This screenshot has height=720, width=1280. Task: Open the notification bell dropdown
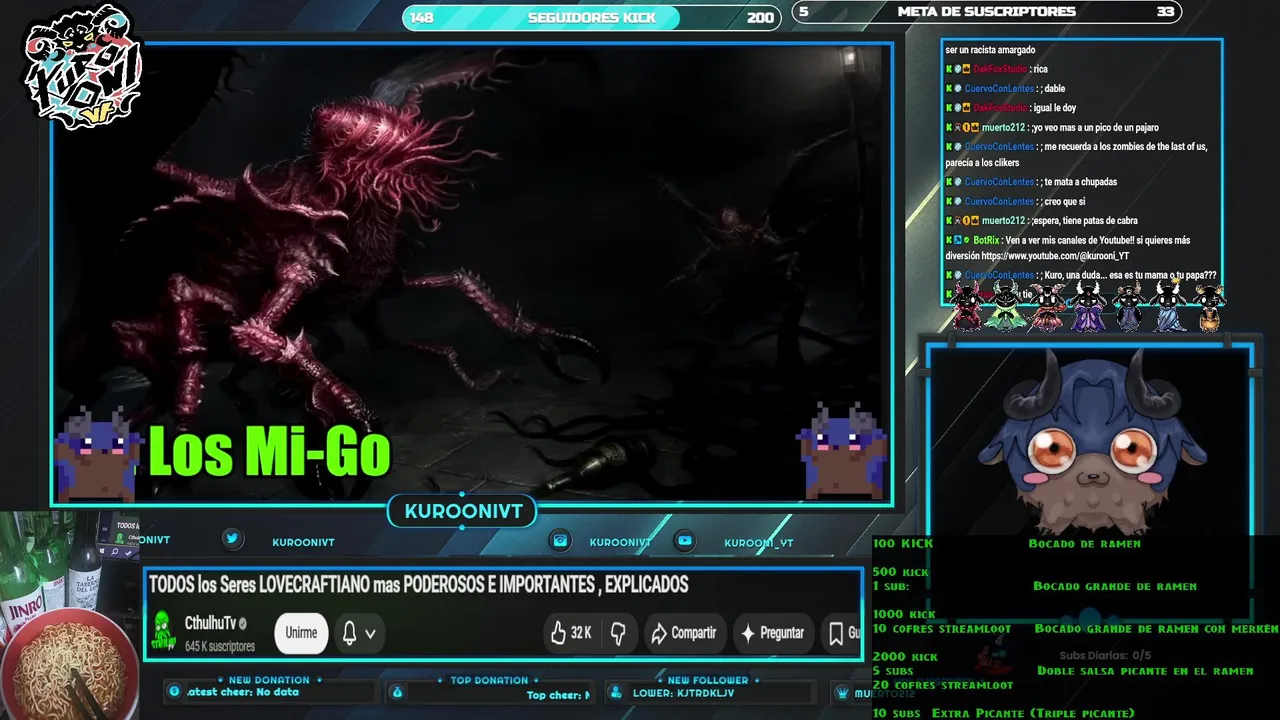coord(358,632)
